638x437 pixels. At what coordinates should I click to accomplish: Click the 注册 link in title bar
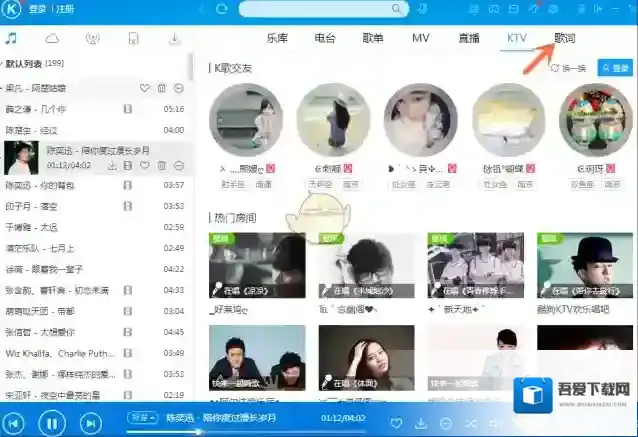point(65,9)
